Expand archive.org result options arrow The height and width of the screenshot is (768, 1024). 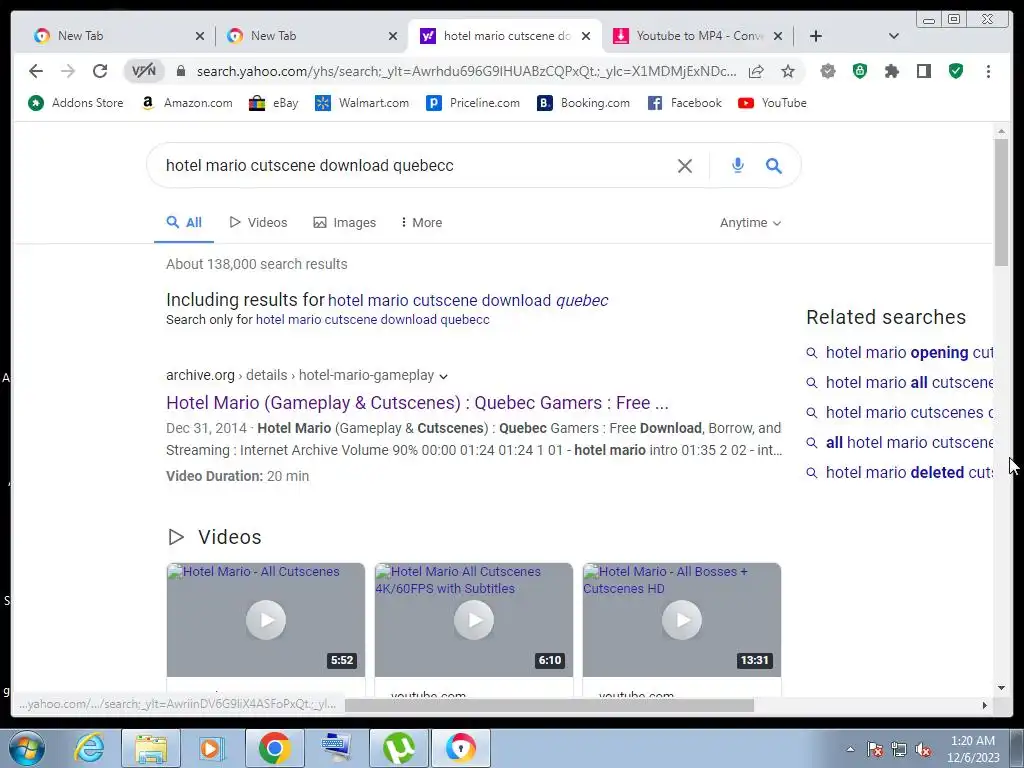click(443, 376)
